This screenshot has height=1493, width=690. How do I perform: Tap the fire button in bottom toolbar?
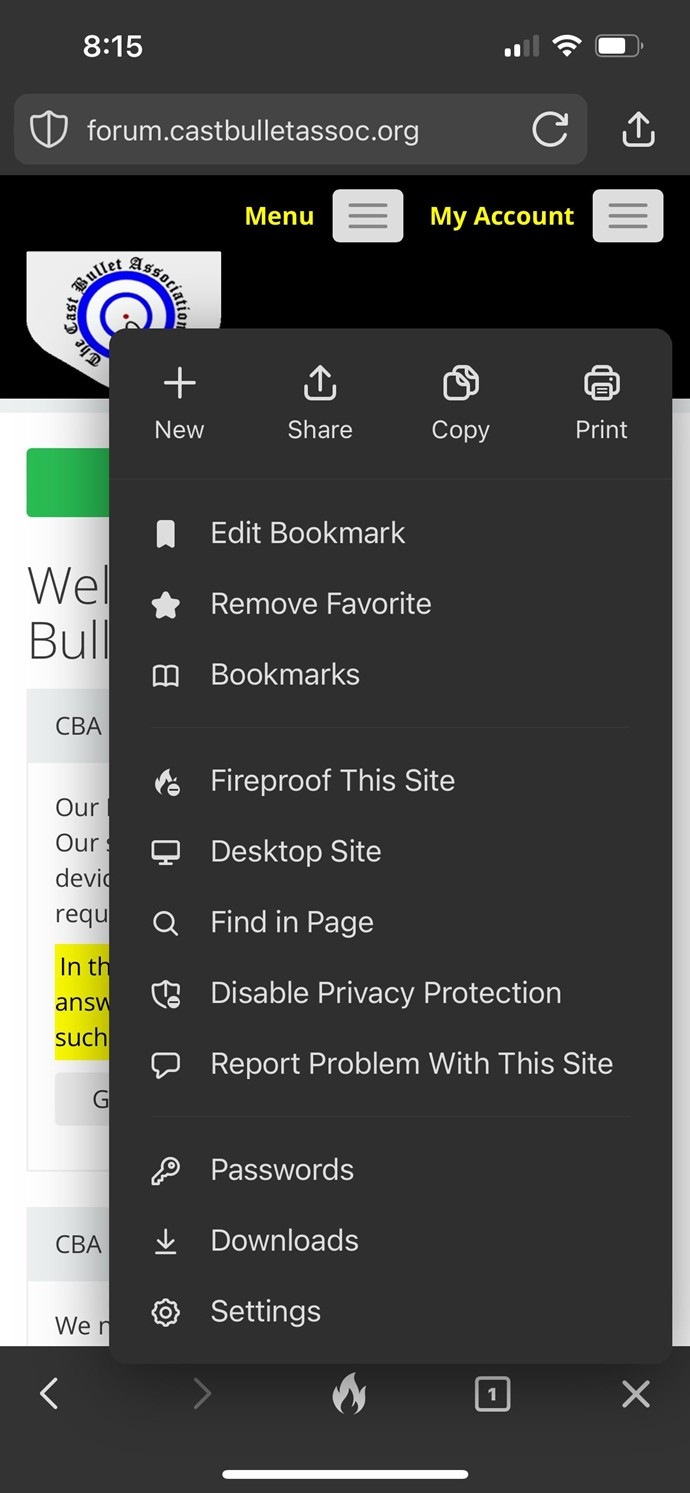(348, 1393)
